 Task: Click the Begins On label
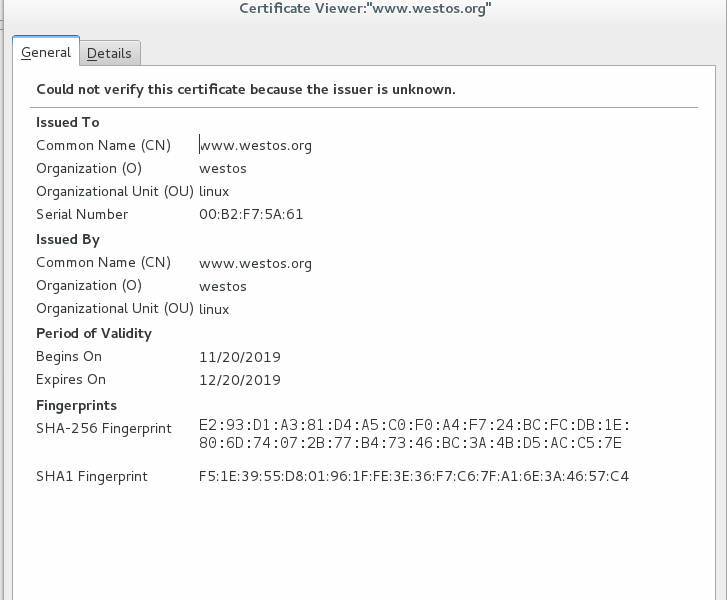[69, 357]
